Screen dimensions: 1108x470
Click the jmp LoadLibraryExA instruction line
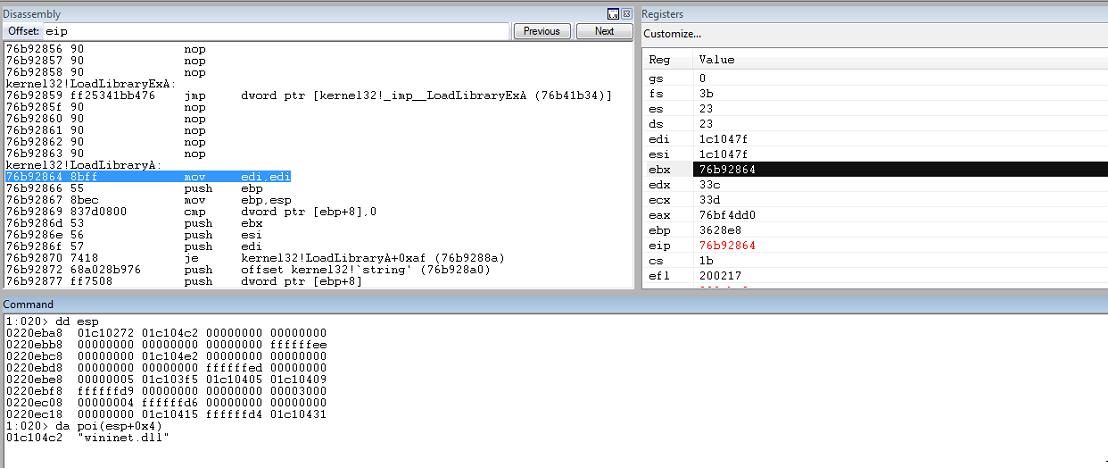click(x=309, y=95)
